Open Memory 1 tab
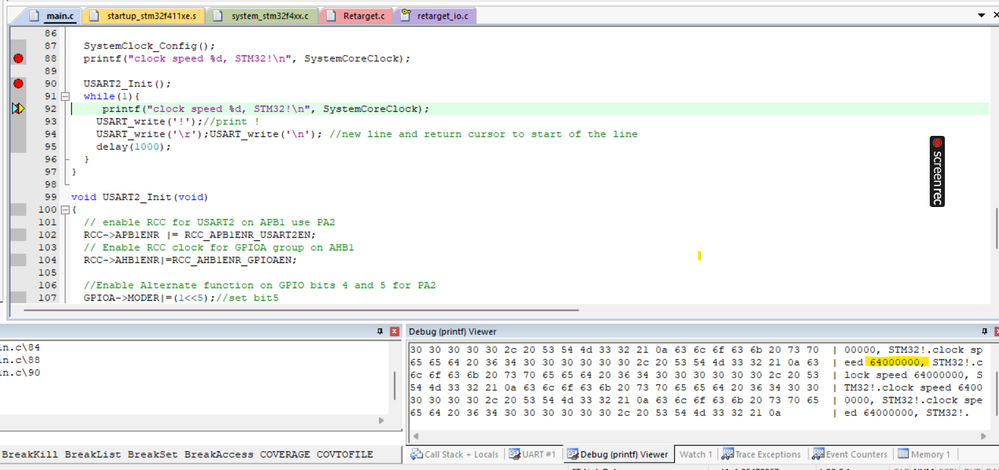The width and height of the screenshot is (999, 470). coord(924,454)
